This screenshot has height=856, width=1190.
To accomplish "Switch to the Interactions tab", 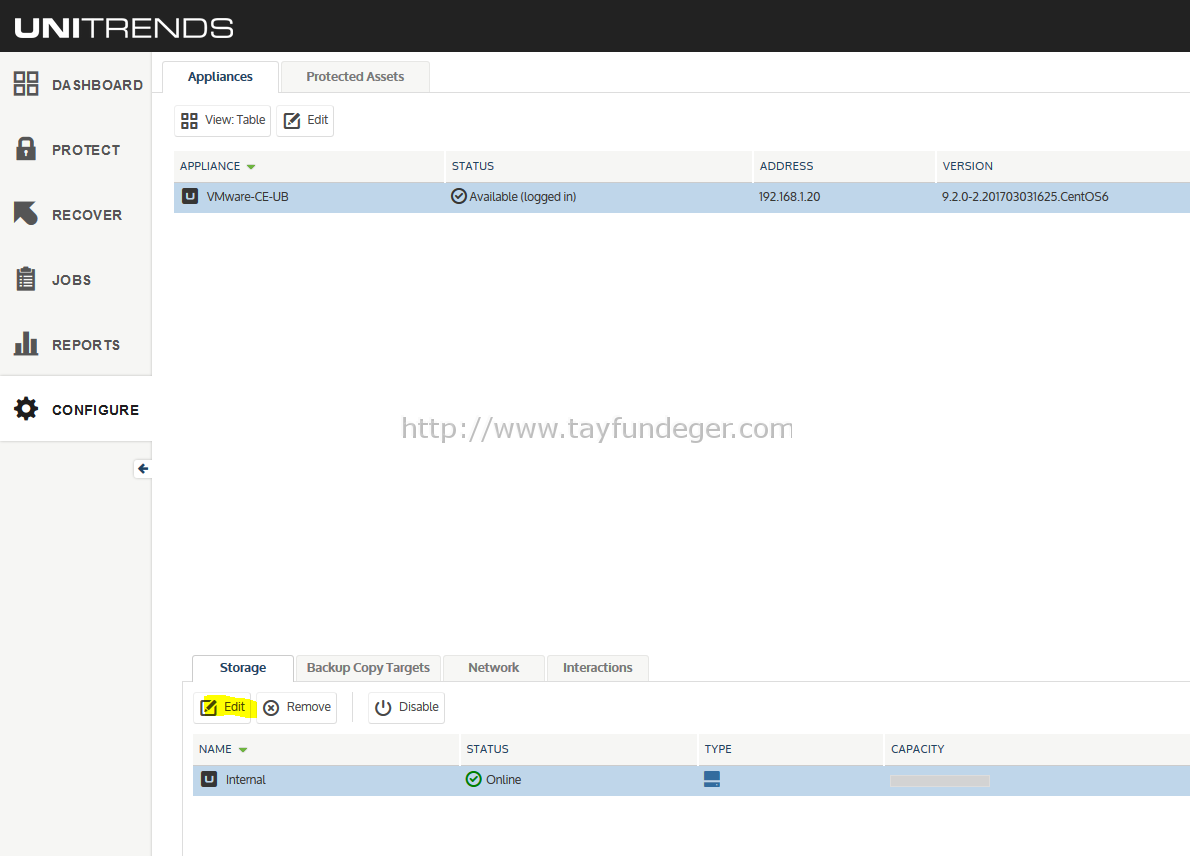I will pyautogui.click(x=597, y=668).
